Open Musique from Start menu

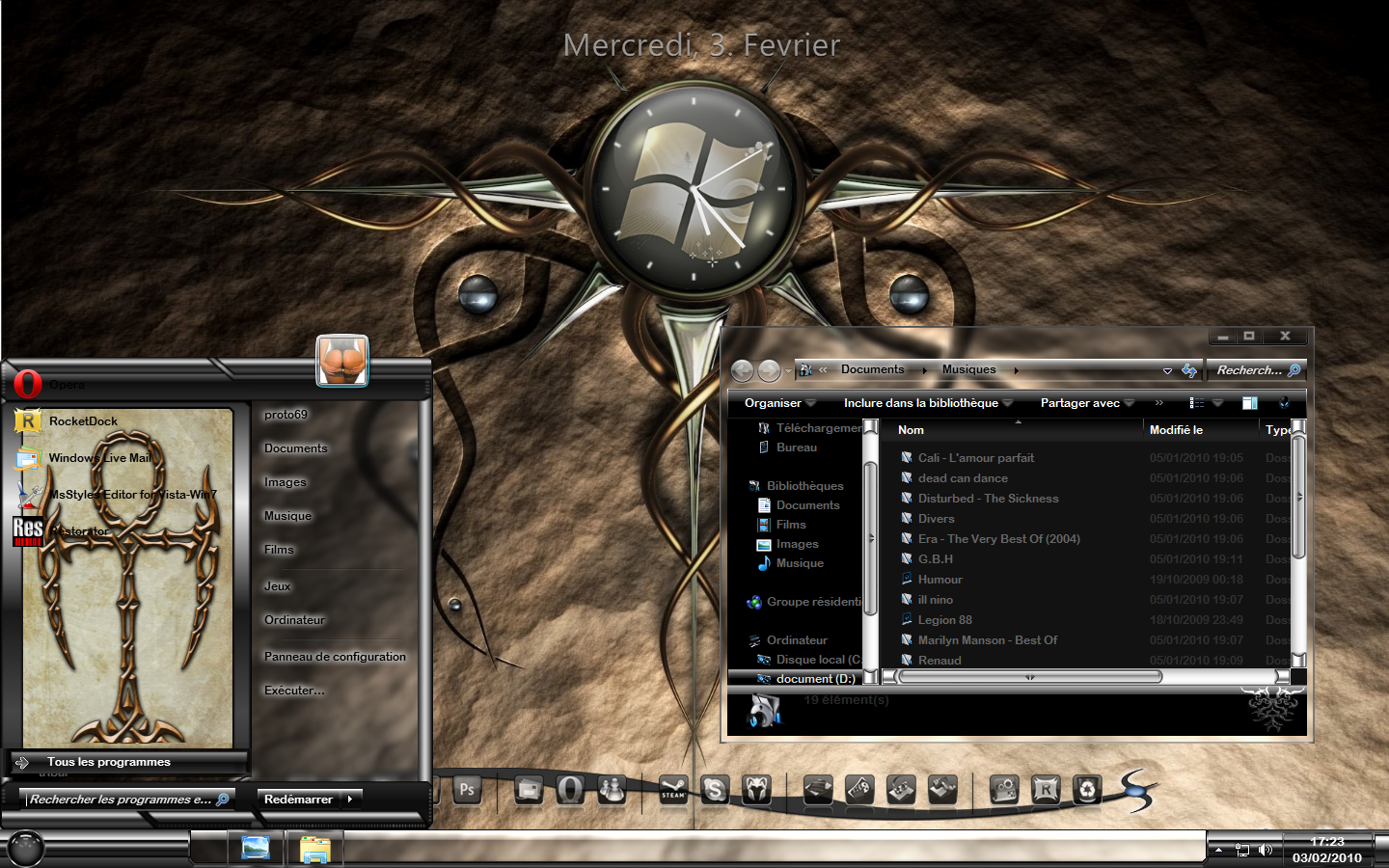(287, 516)
